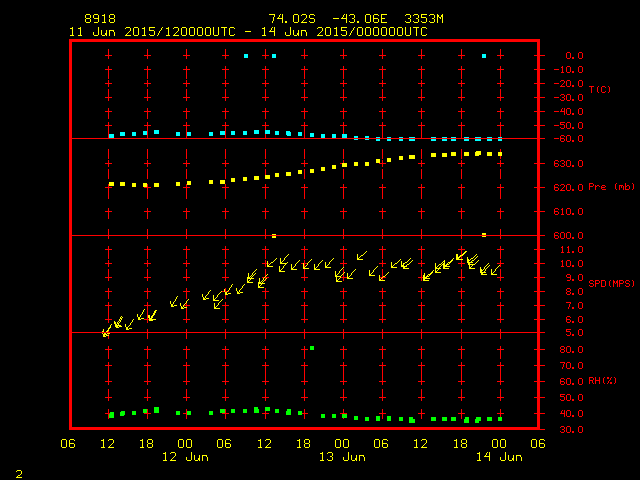Click the 630.0 pressure tick label
The width and height of the screenshot is (640, 480).
569,164
